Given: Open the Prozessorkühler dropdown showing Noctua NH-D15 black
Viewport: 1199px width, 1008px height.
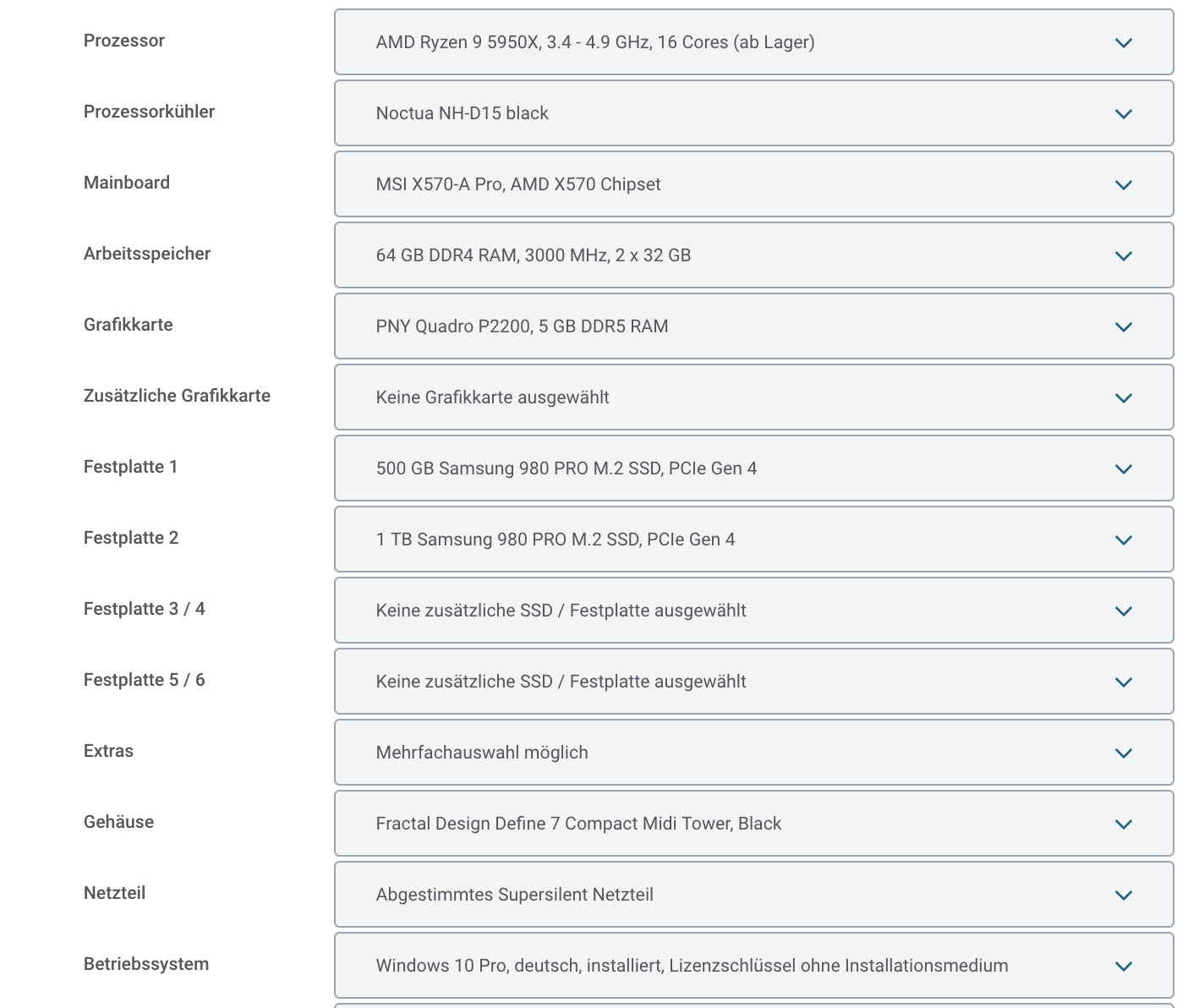Looking at the screenshot, I should 753,113.
